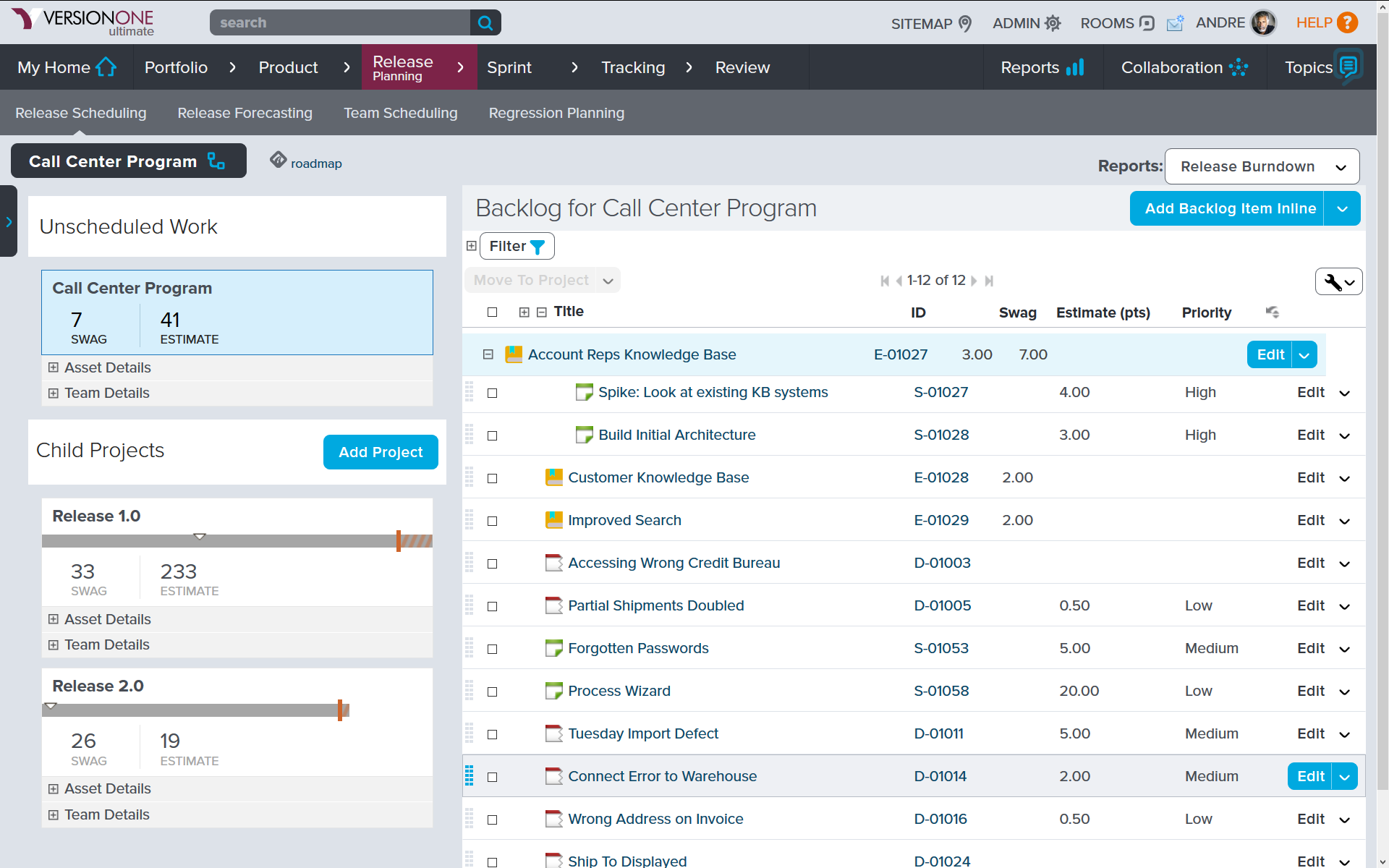Switch to the Release Forecasting tab
Viewport: 1389px width, 868px height.
[x=245, y=114]
